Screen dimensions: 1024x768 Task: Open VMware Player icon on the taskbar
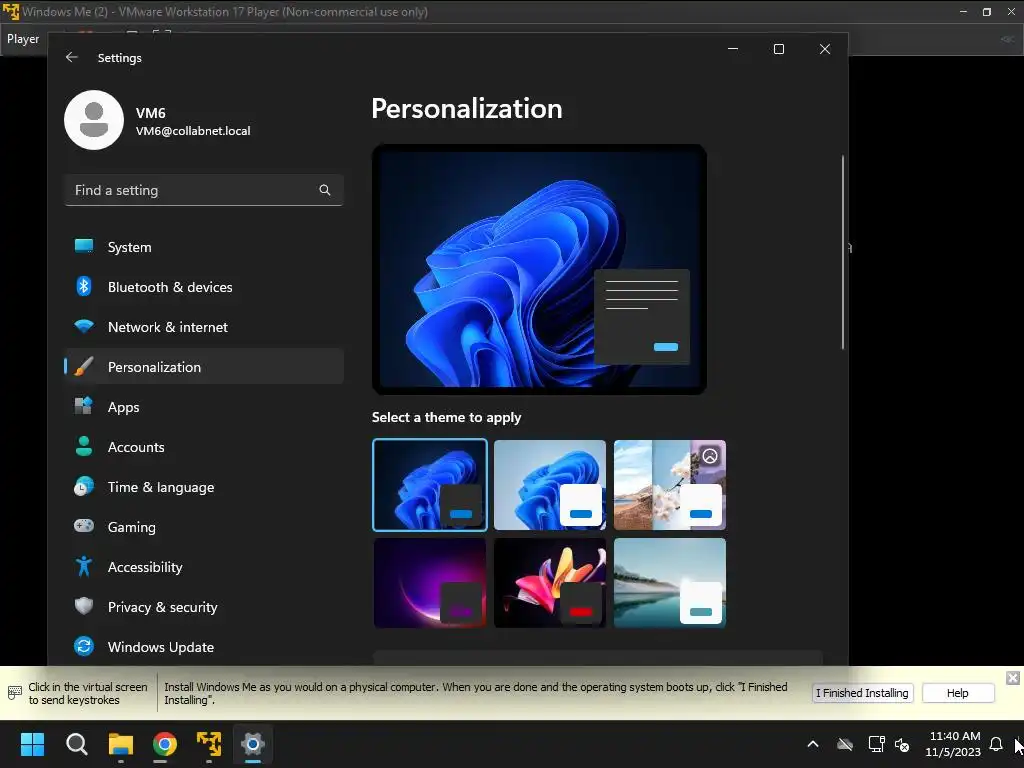209,744
